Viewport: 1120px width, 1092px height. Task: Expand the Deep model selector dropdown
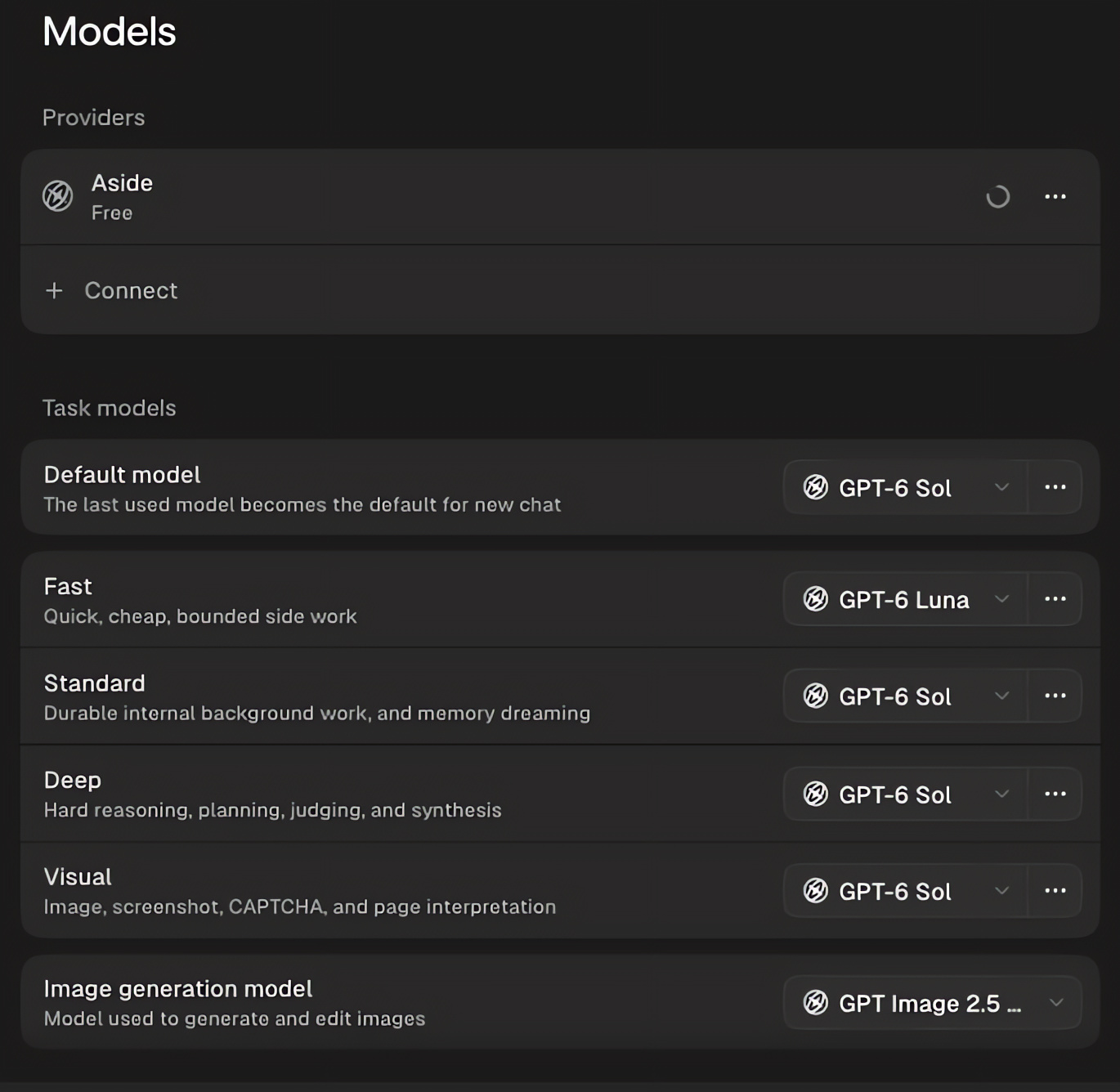(906, 794)
